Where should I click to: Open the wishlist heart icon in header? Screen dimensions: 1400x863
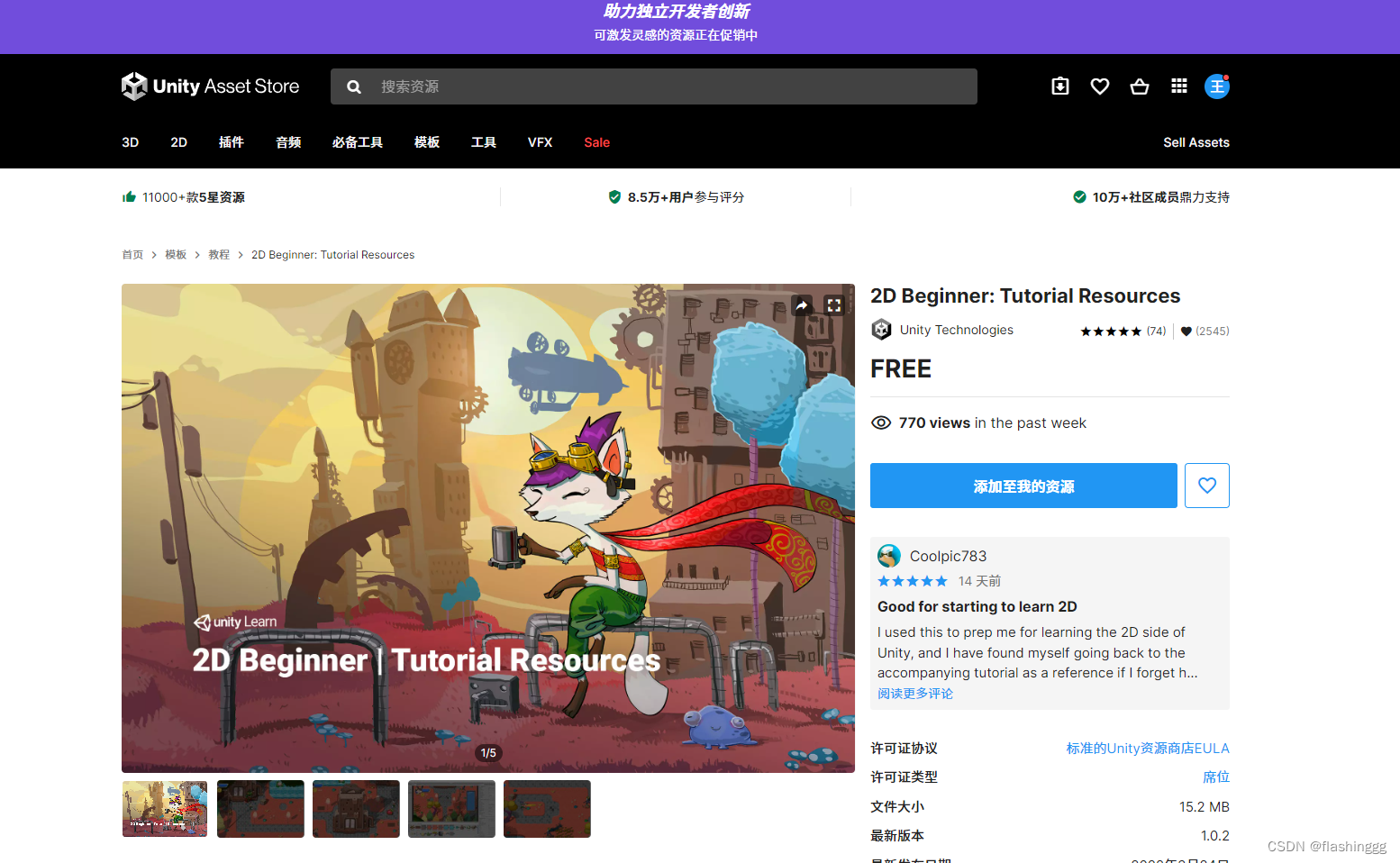click(x=1100, y=86)
